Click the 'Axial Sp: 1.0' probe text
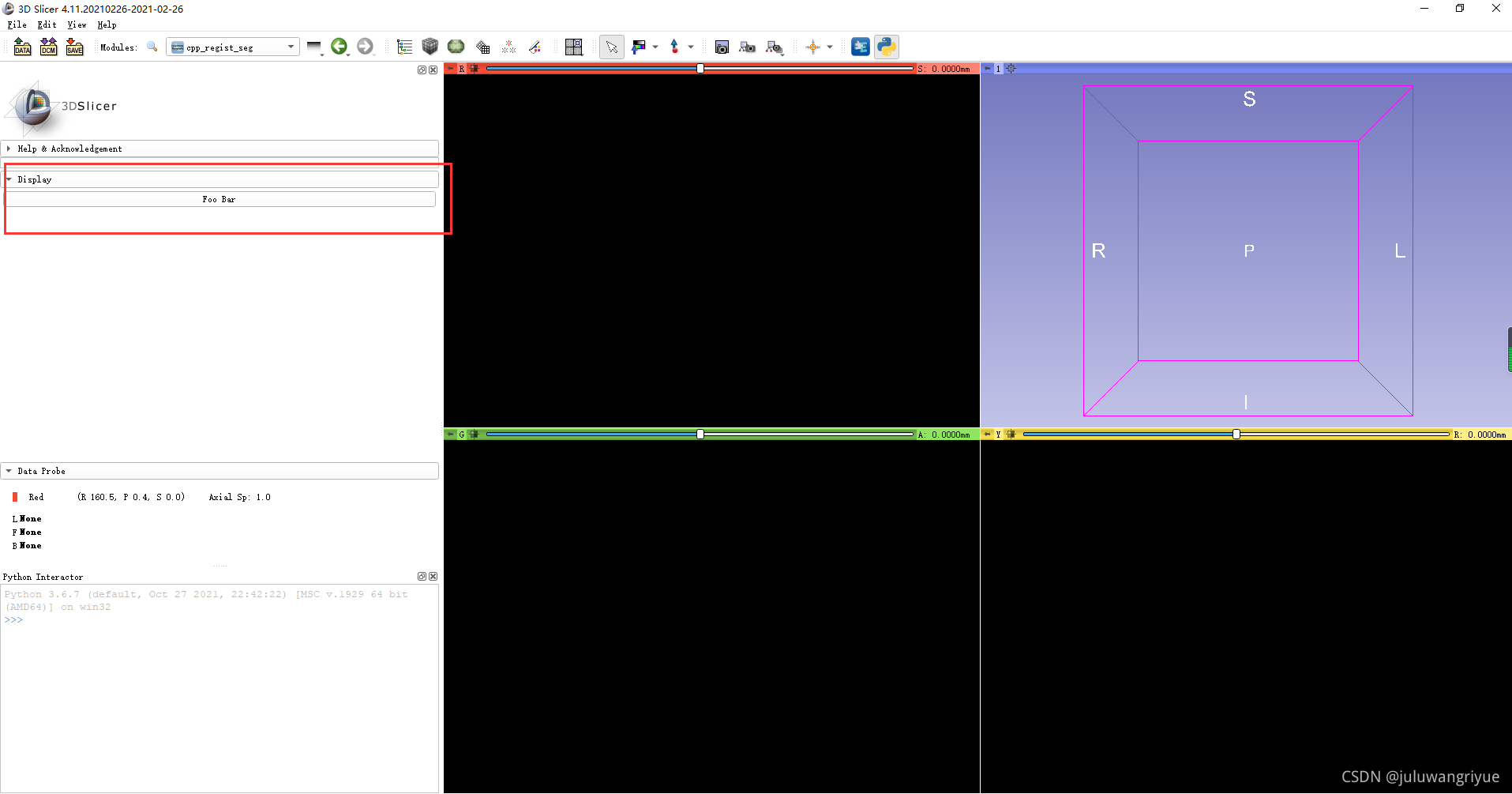 [x=239, y=497]
